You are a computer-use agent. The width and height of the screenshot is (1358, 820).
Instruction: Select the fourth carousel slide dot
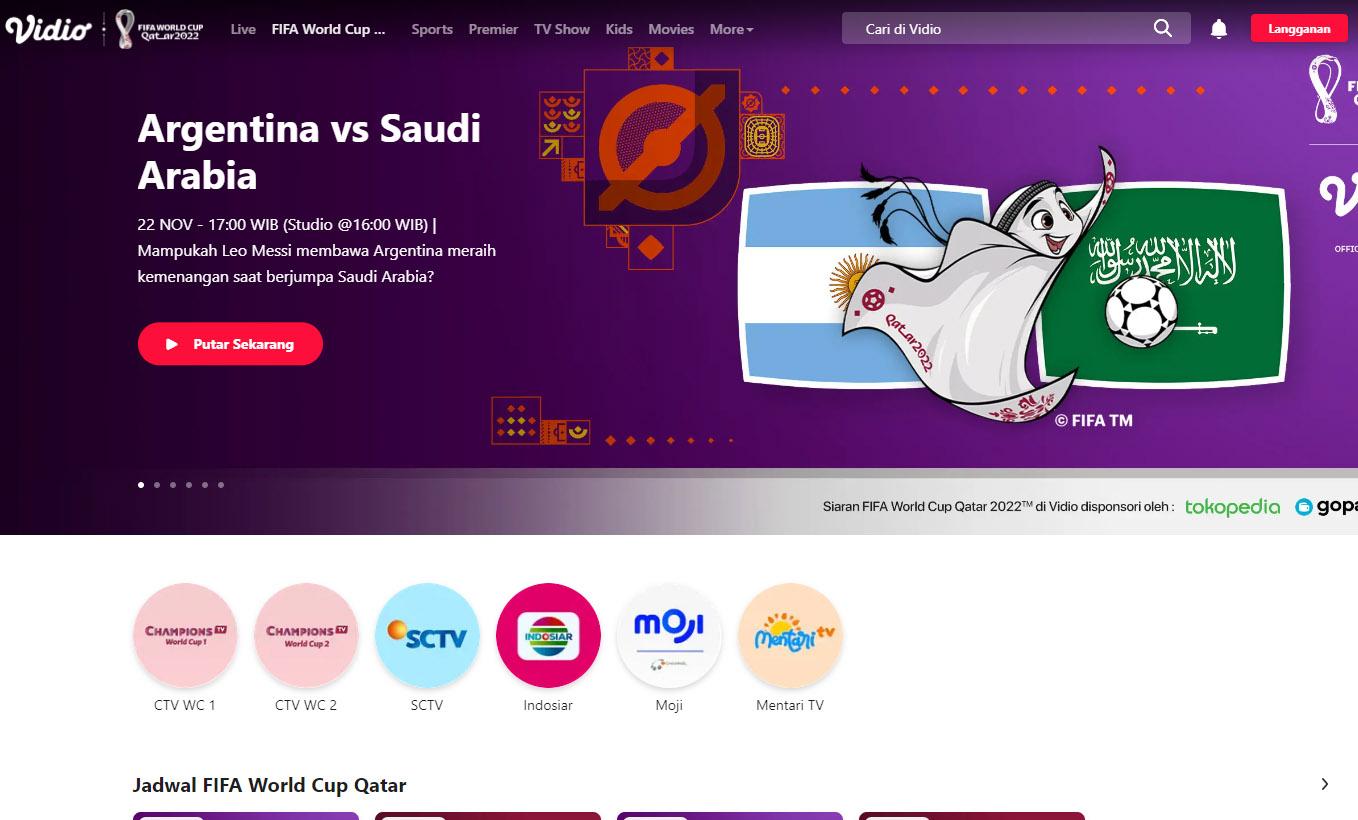pyautogui.click(x=189, y=485)
